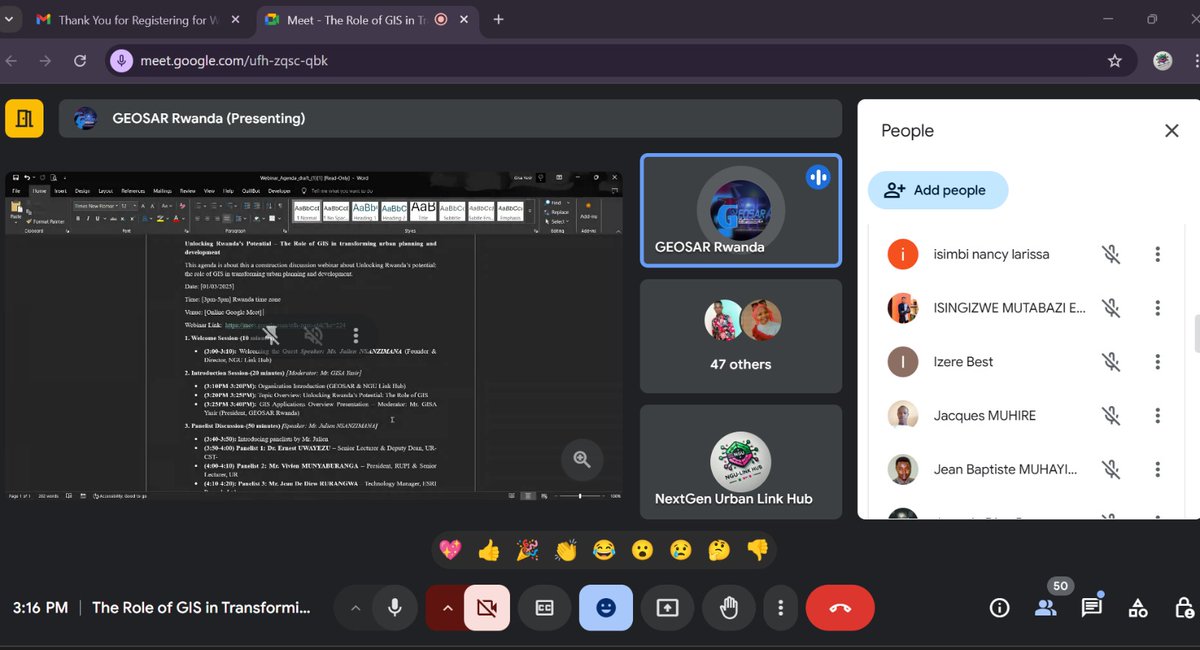
Task: Toggle the microphone in call controls
Action: 395,607
